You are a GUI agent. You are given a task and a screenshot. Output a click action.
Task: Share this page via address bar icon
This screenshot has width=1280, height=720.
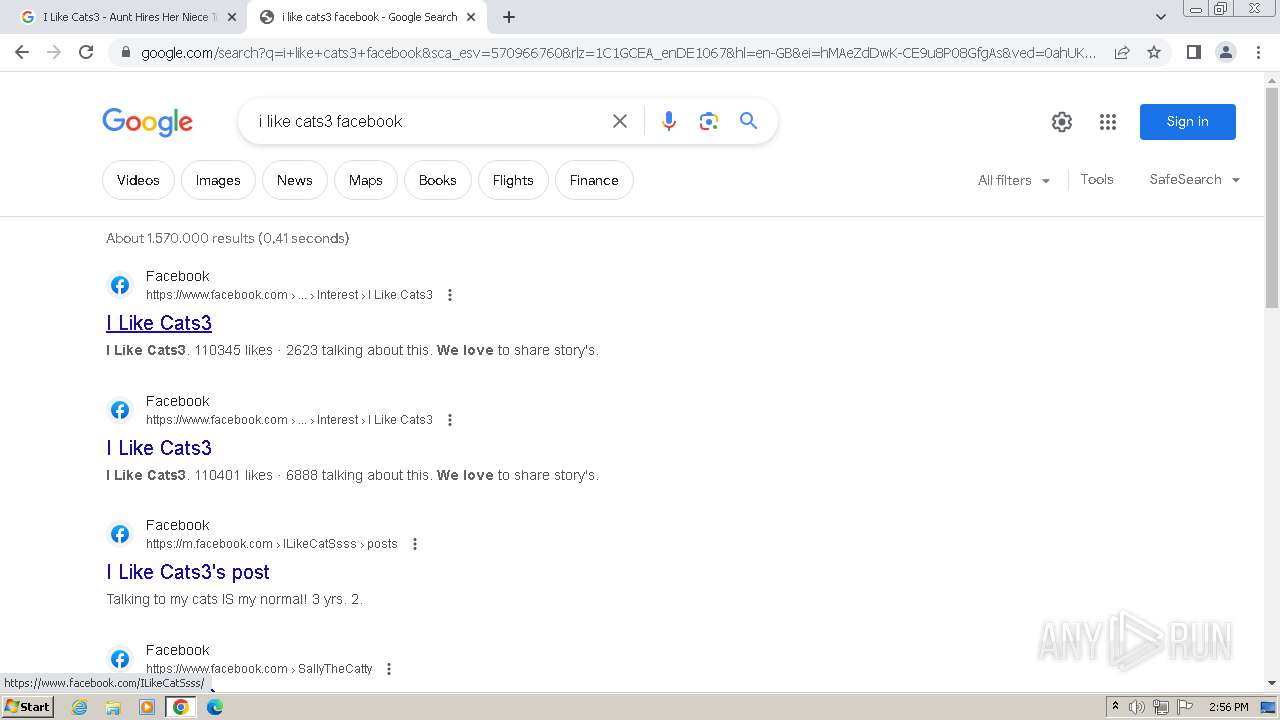pyautogui.click(x=1122, y=52)
